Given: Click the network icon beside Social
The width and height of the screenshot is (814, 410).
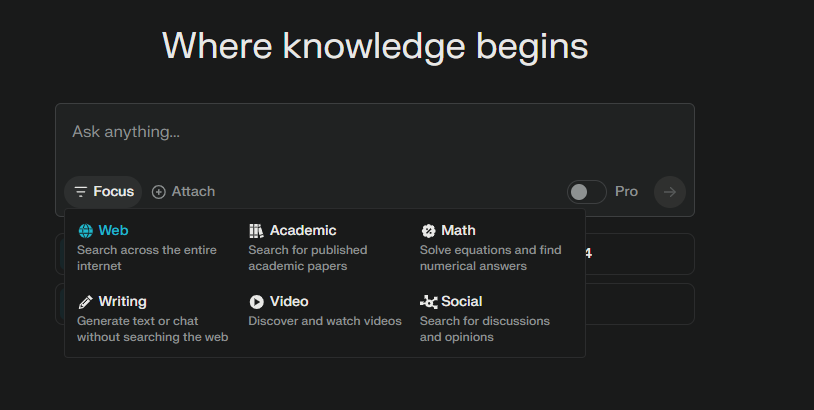Looking at the screenshot, I should 429,302.
